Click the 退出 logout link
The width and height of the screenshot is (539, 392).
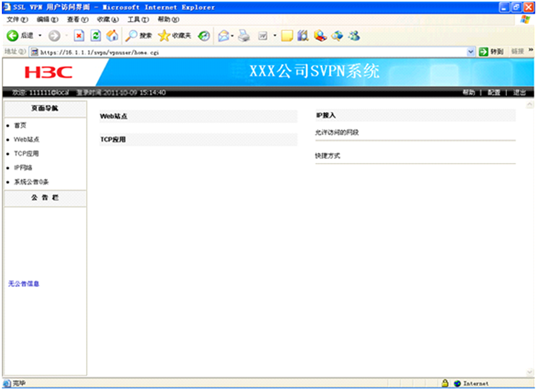519,92
